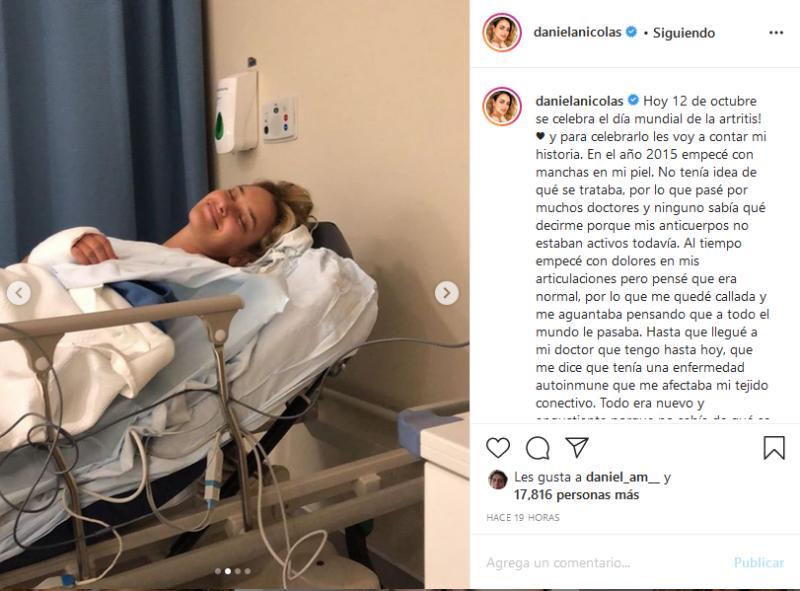Image resolution: width=800 pixels, height=591 pixels.
Task: View 17,816 personas más likes list
Action: 576,495
